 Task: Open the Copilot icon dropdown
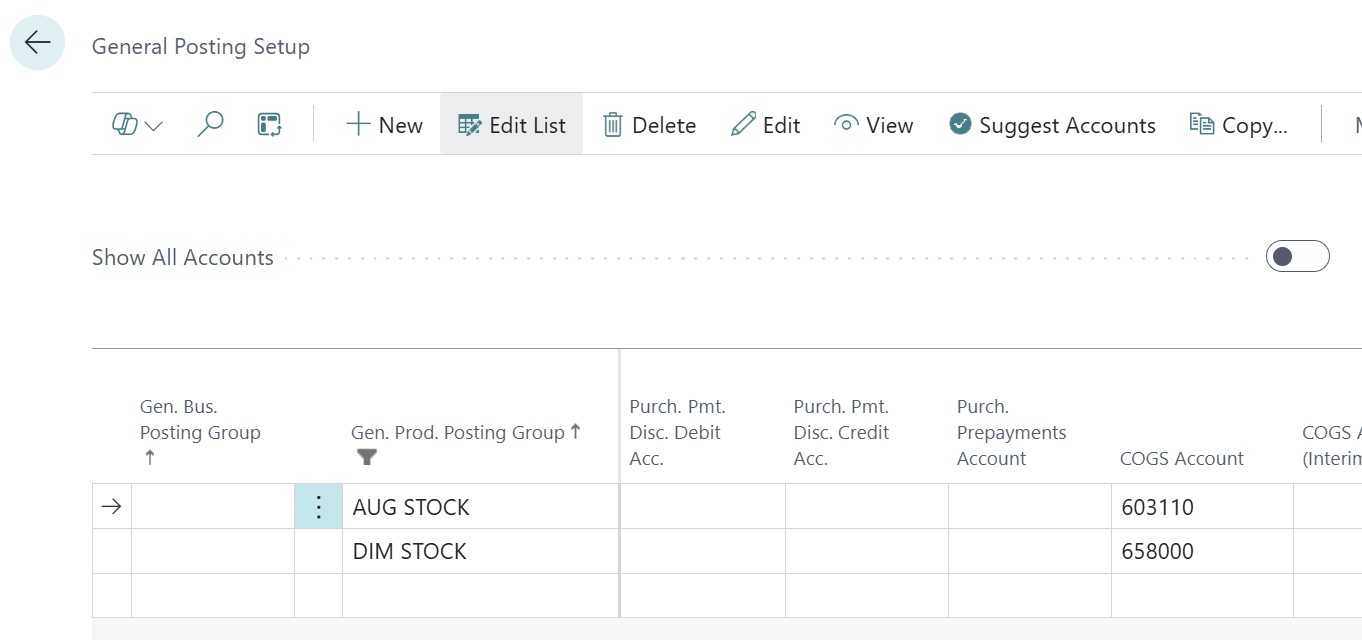coord(137,125)
